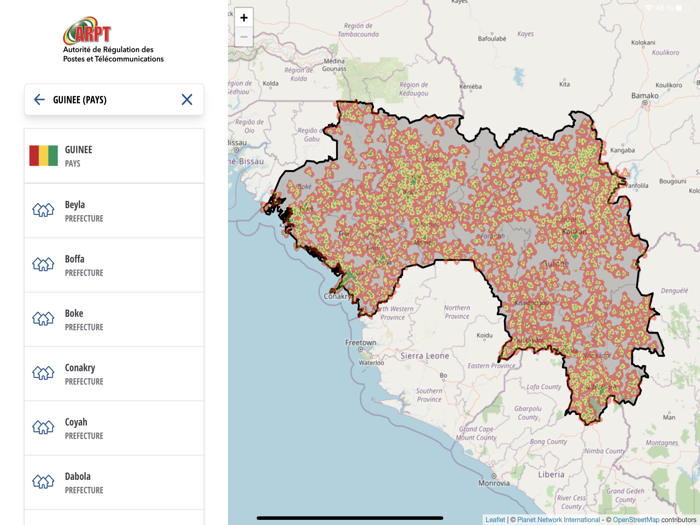Click the Boffa prefecture houses icon

coord(43,265)
